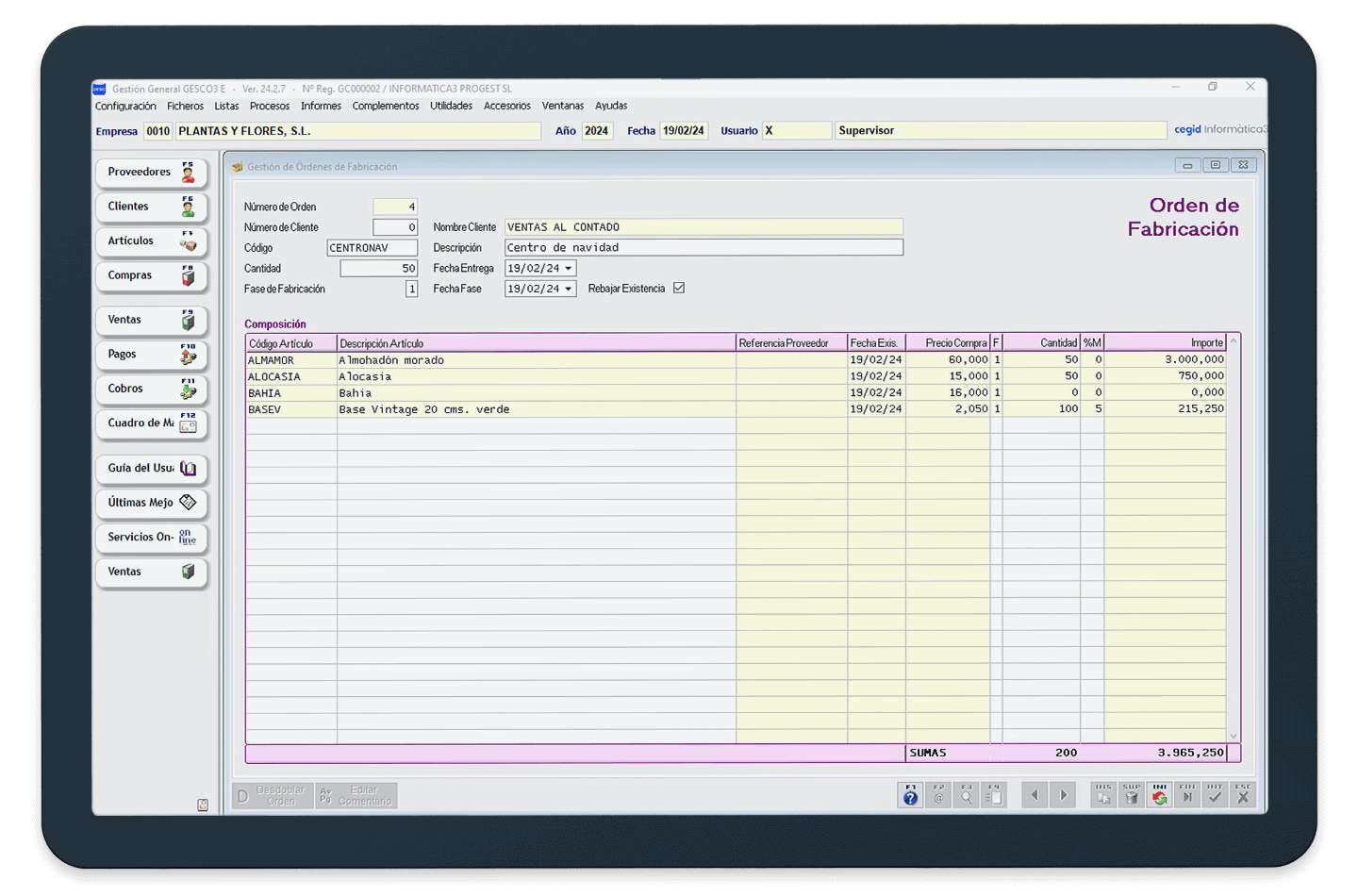The width and height of the screenshot is (1358, 896).
Task: Open the Fecha Entrega date dropdown
Action: [569, 269]
